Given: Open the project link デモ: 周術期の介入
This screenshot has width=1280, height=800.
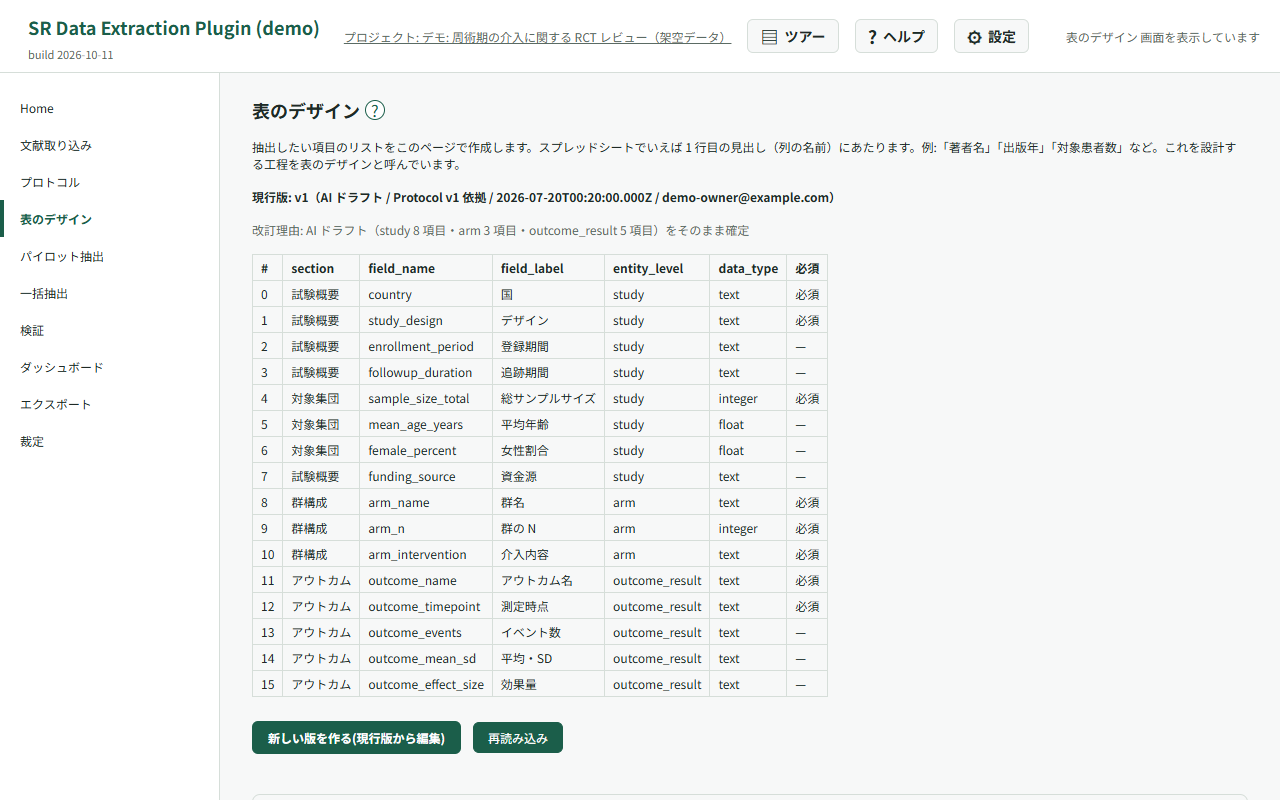Looking at the screenshot, I should tap(538, 37).
